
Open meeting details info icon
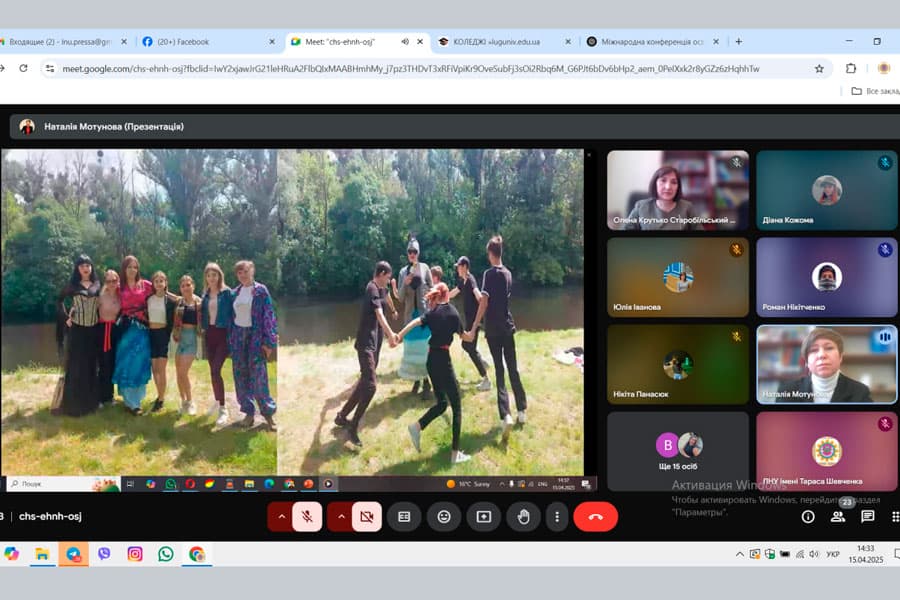click(808, 517)
